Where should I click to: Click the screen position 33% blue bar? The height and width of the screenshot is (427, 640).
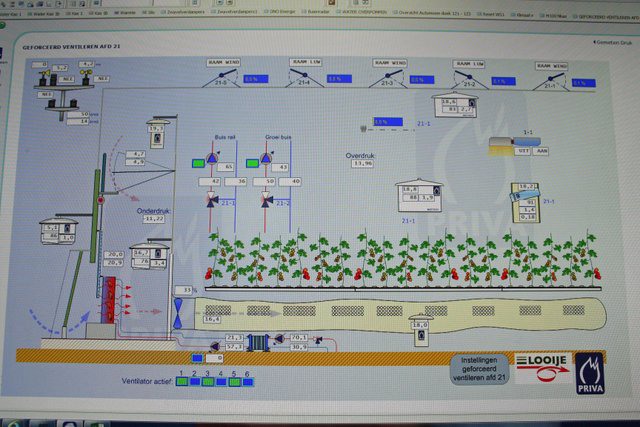pos(187,290)
